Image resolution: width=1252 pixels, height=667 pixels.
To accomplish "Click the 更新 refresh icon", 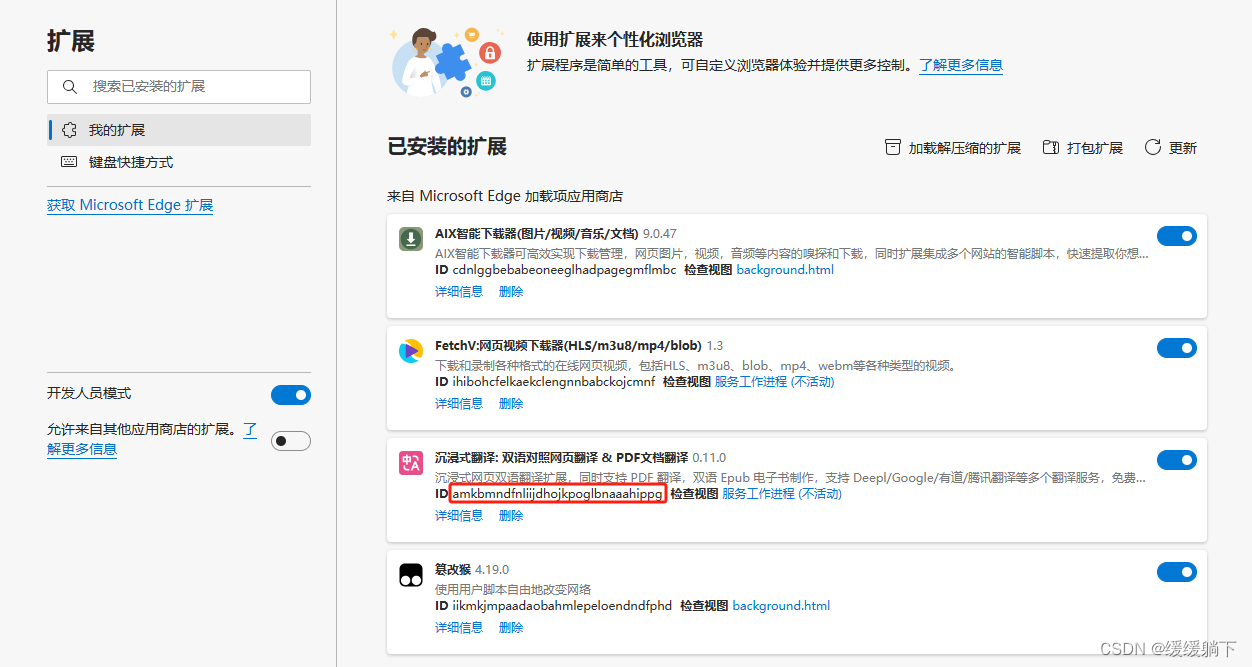I will click(1153, 148).
